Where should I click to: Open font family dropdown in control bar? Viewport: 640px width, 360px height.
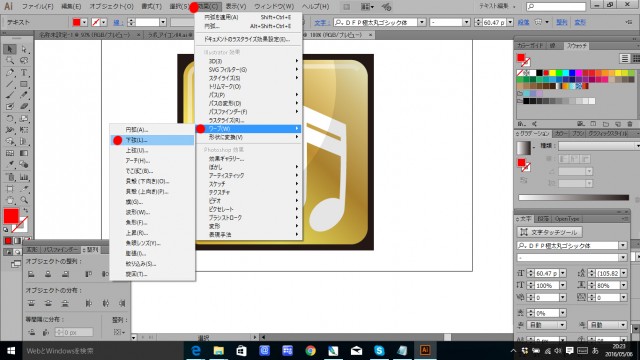point(422,22)
